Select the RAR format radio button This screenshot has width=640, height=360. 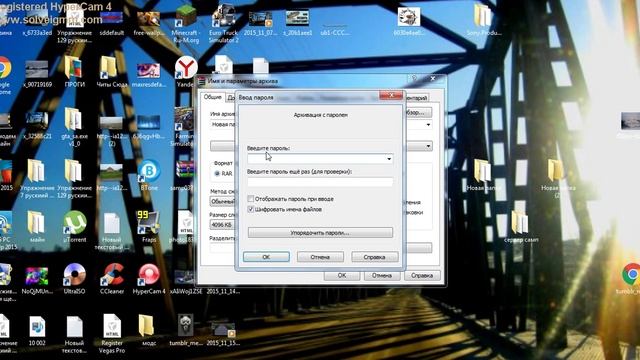(x=217, y=173)
